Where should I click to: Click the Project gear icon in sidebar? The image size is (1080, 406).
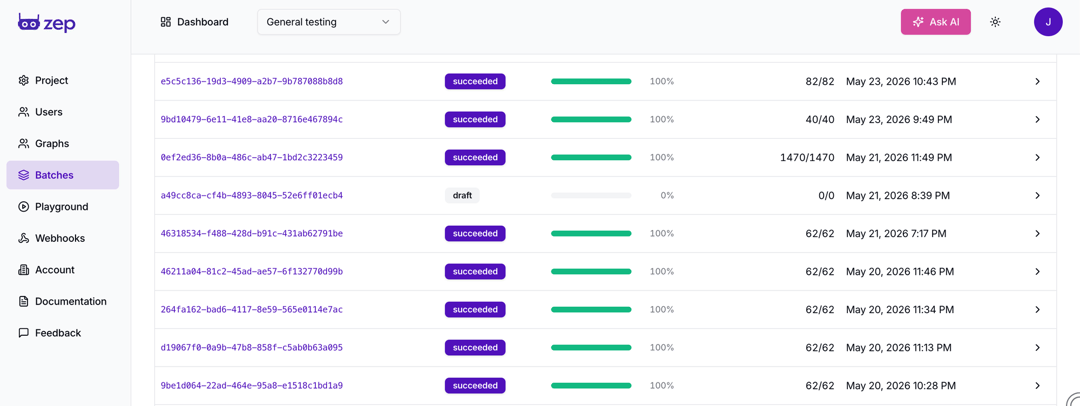tap(23, 81)
